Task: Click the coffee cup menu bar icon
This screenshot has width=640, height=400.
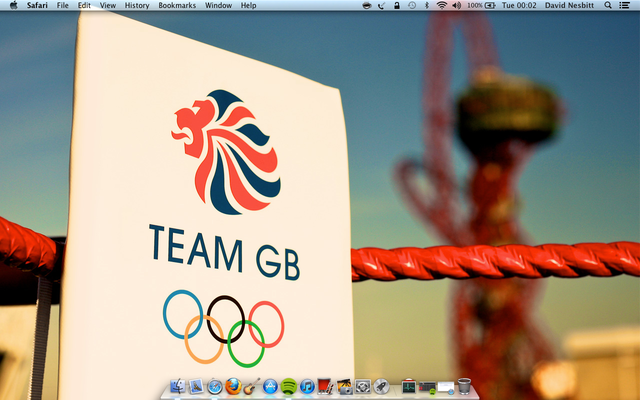Action: point(367,5)
